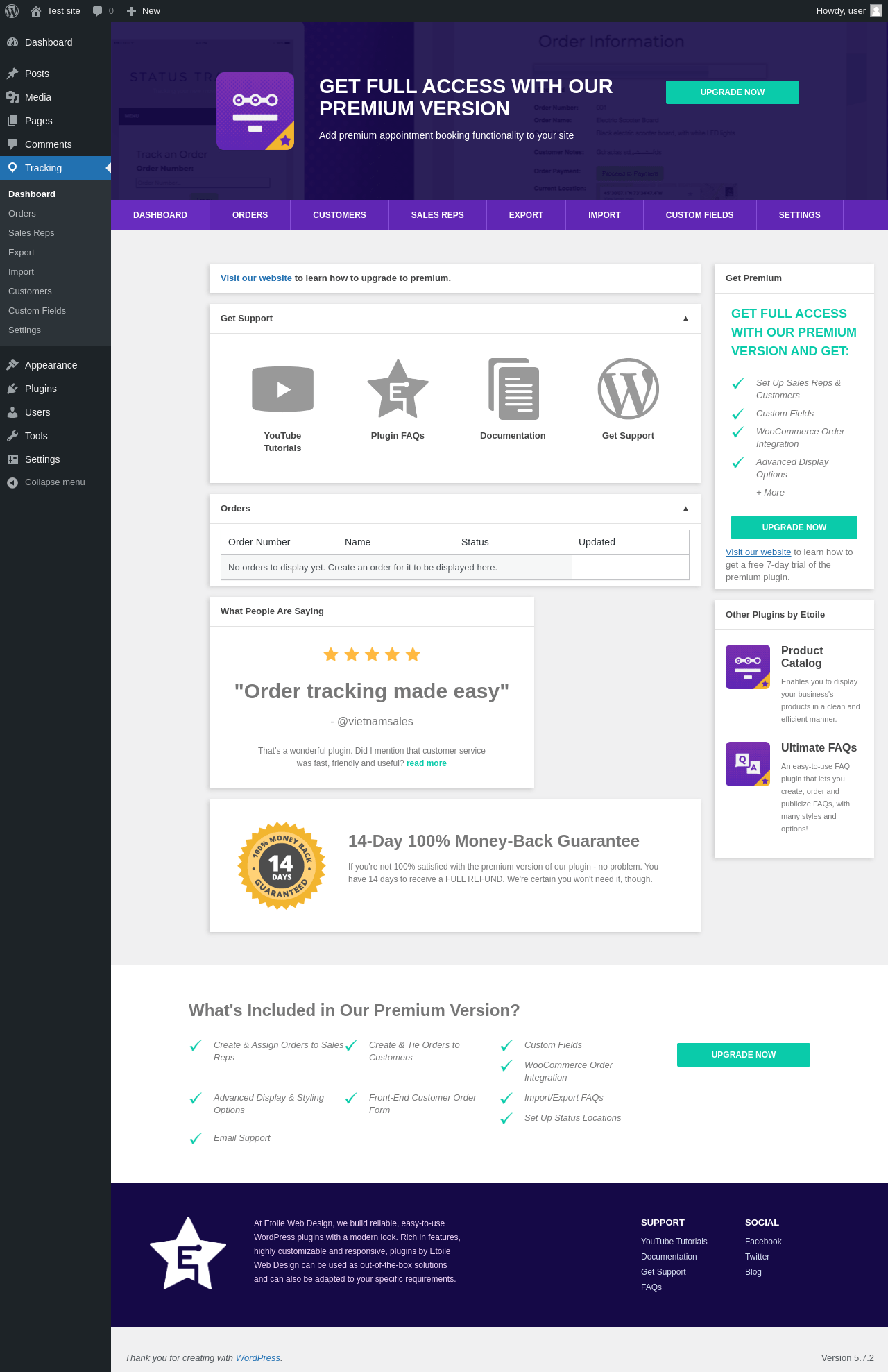Open the Product Catalog plugin title

click(x=802, y=657)
